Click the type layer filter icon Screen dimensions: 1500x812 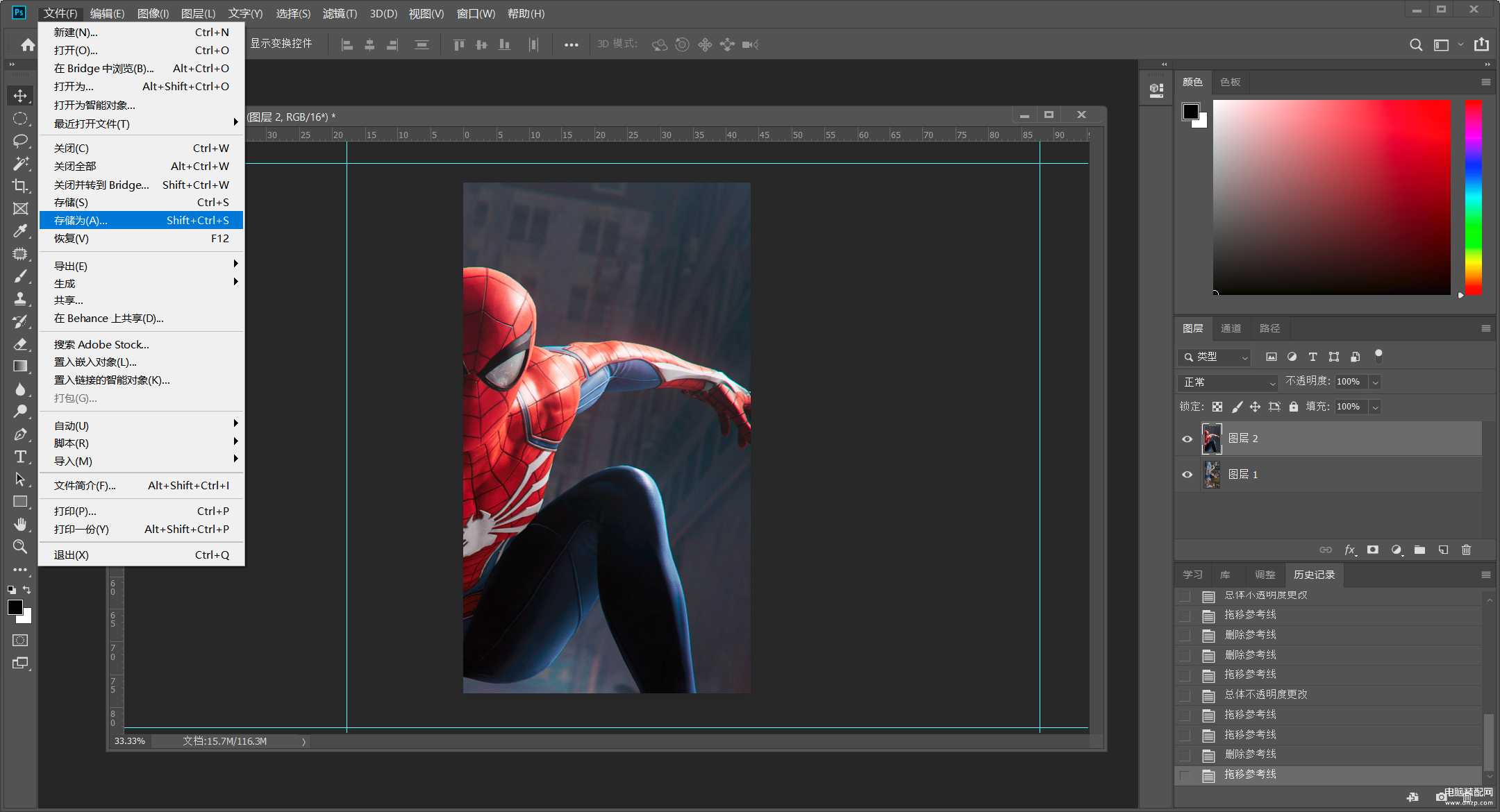coord(1312,357)
